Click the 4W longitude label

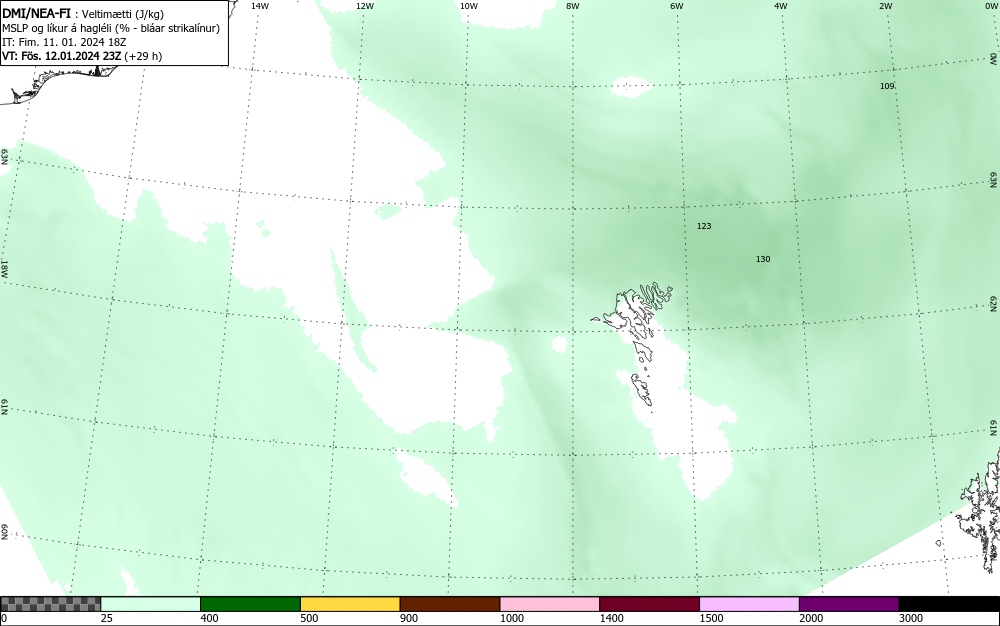point(781,6)
